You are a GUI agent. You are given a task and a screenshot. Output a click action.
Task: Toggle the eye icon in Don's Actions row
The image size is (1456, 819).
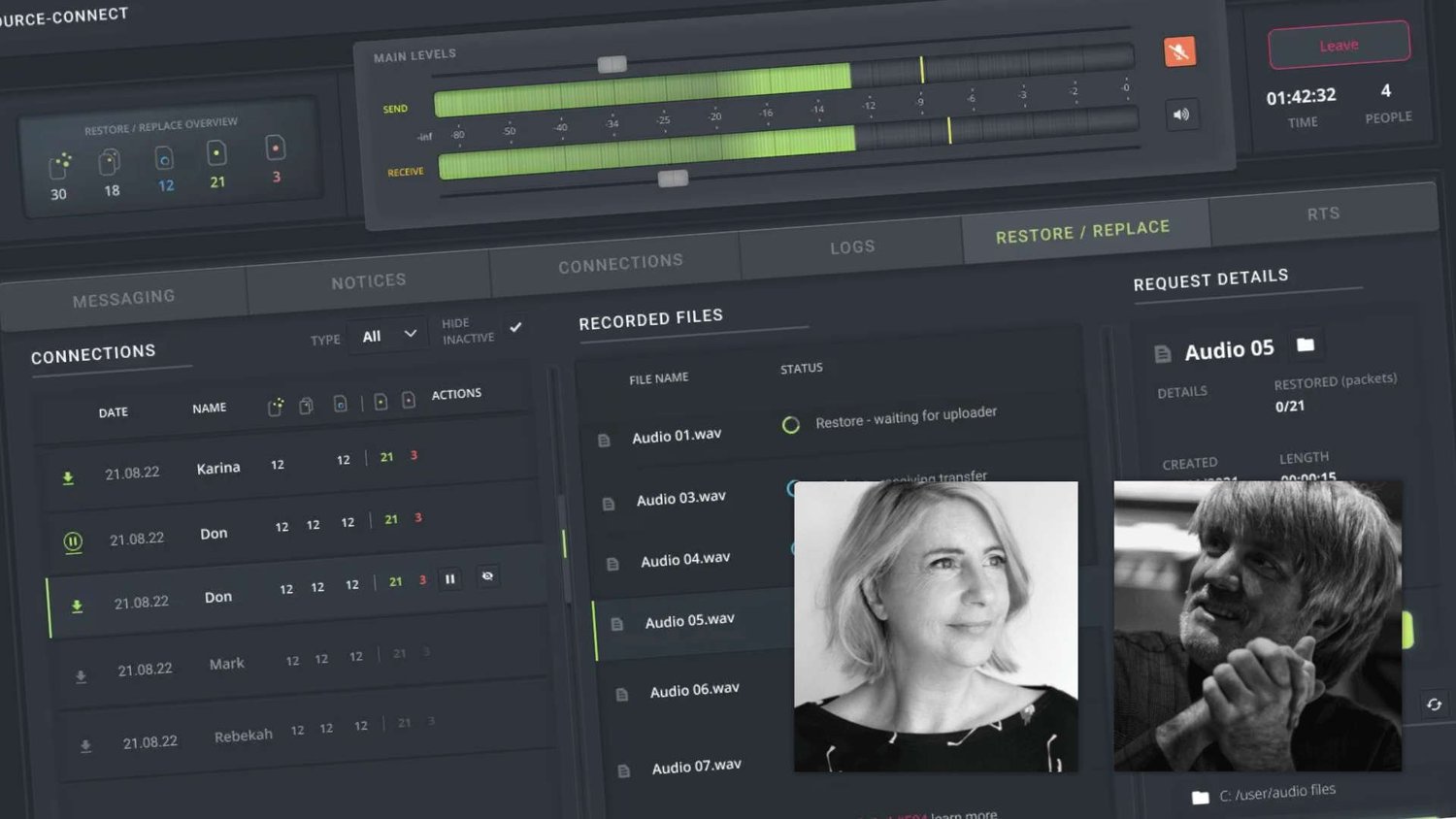tap(487, 576)
